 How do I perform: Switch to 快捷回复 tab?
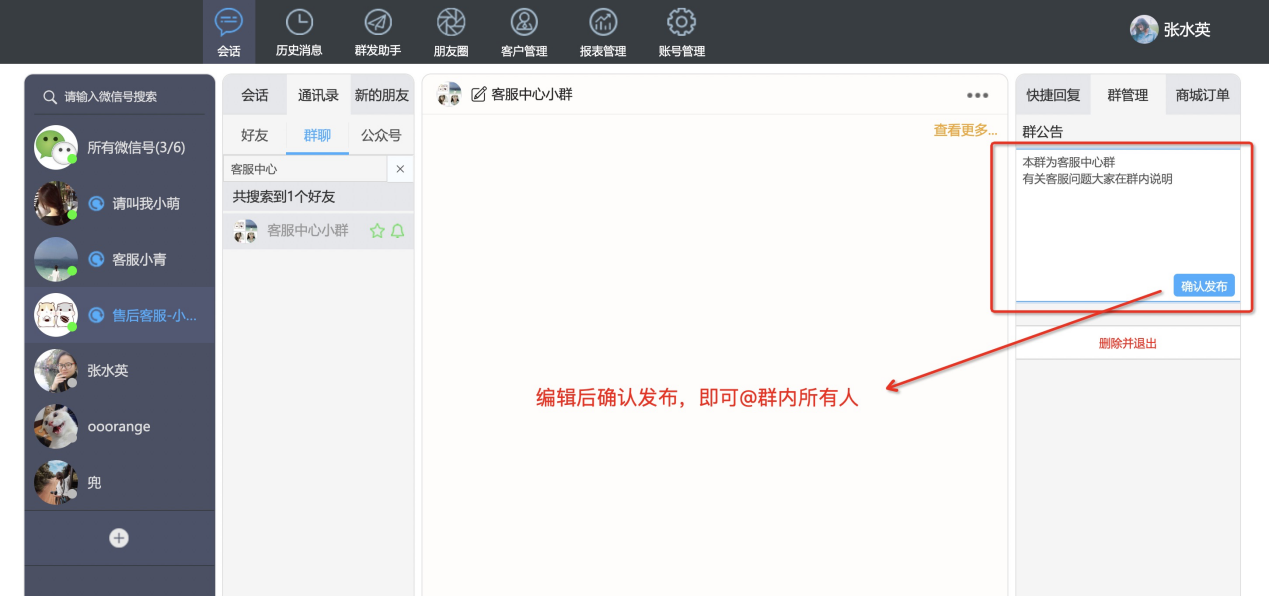click(1053, 95)
